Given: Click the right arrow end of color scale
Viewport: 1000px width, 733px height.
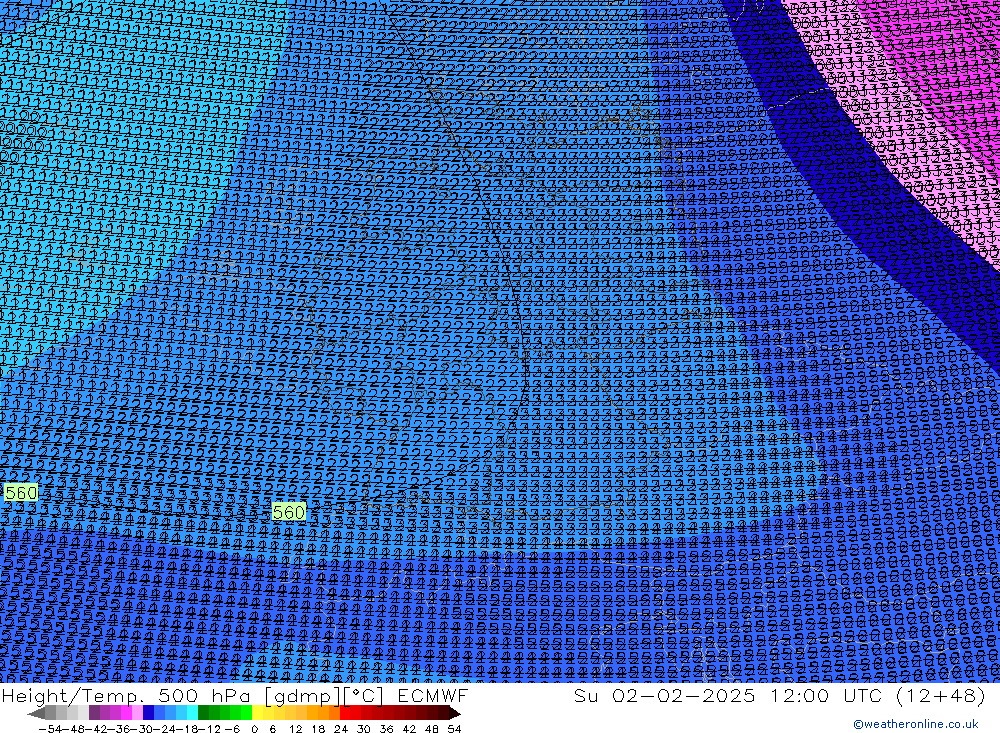Looking at the screenshot, I should [455, 713].
